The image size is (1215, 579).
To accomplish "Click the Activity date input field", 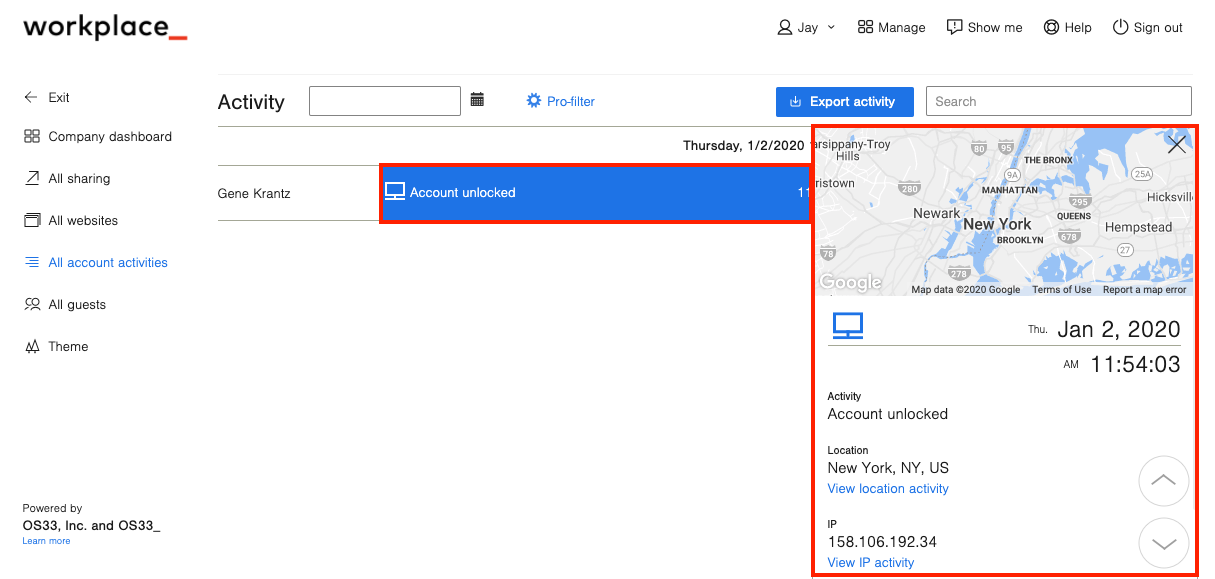I will (x=385, y=101).
